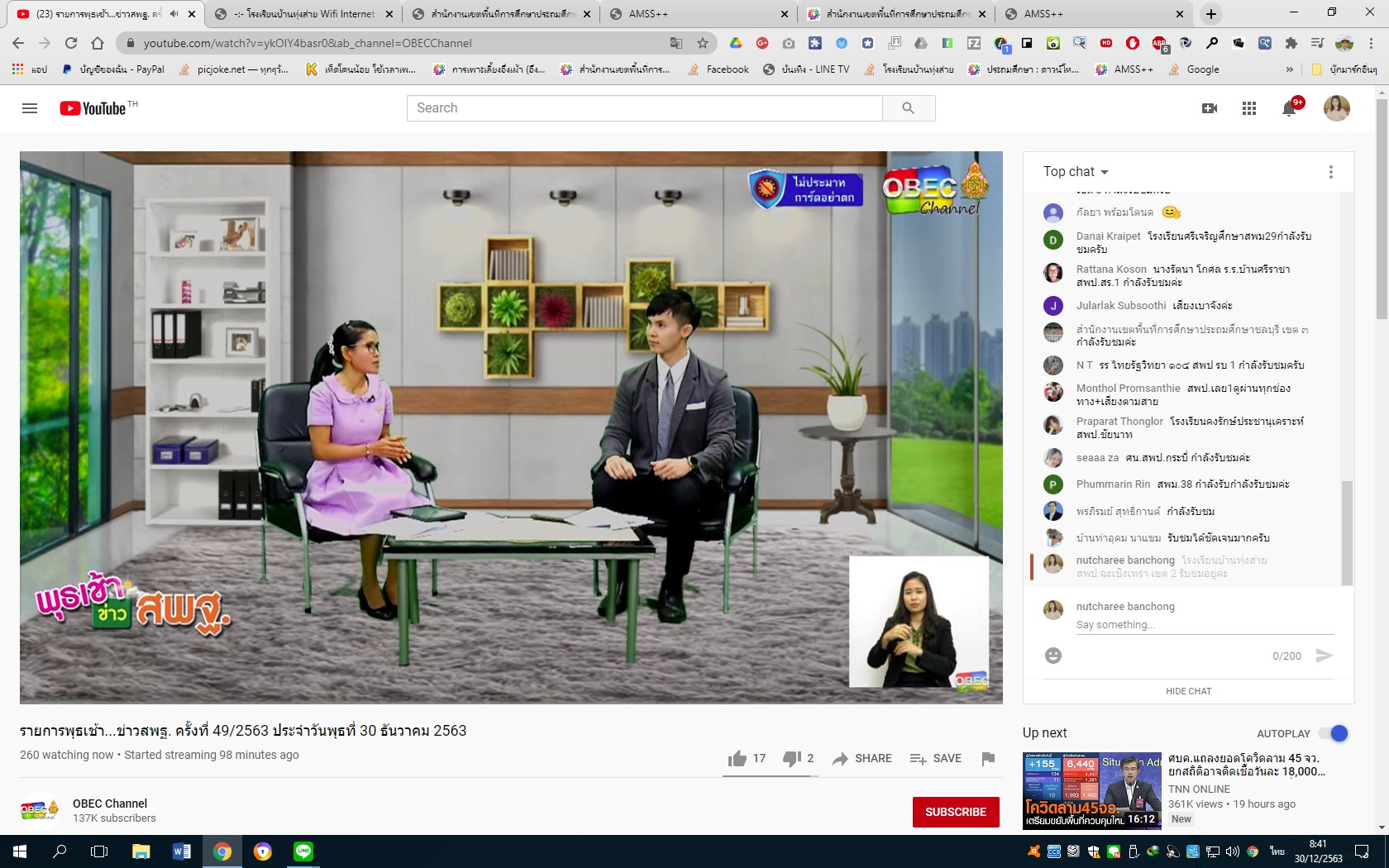The width and height of the screenshot is (1389, 868).
Task: Open the YouTube notifications bell
Action: point(1289,108)
